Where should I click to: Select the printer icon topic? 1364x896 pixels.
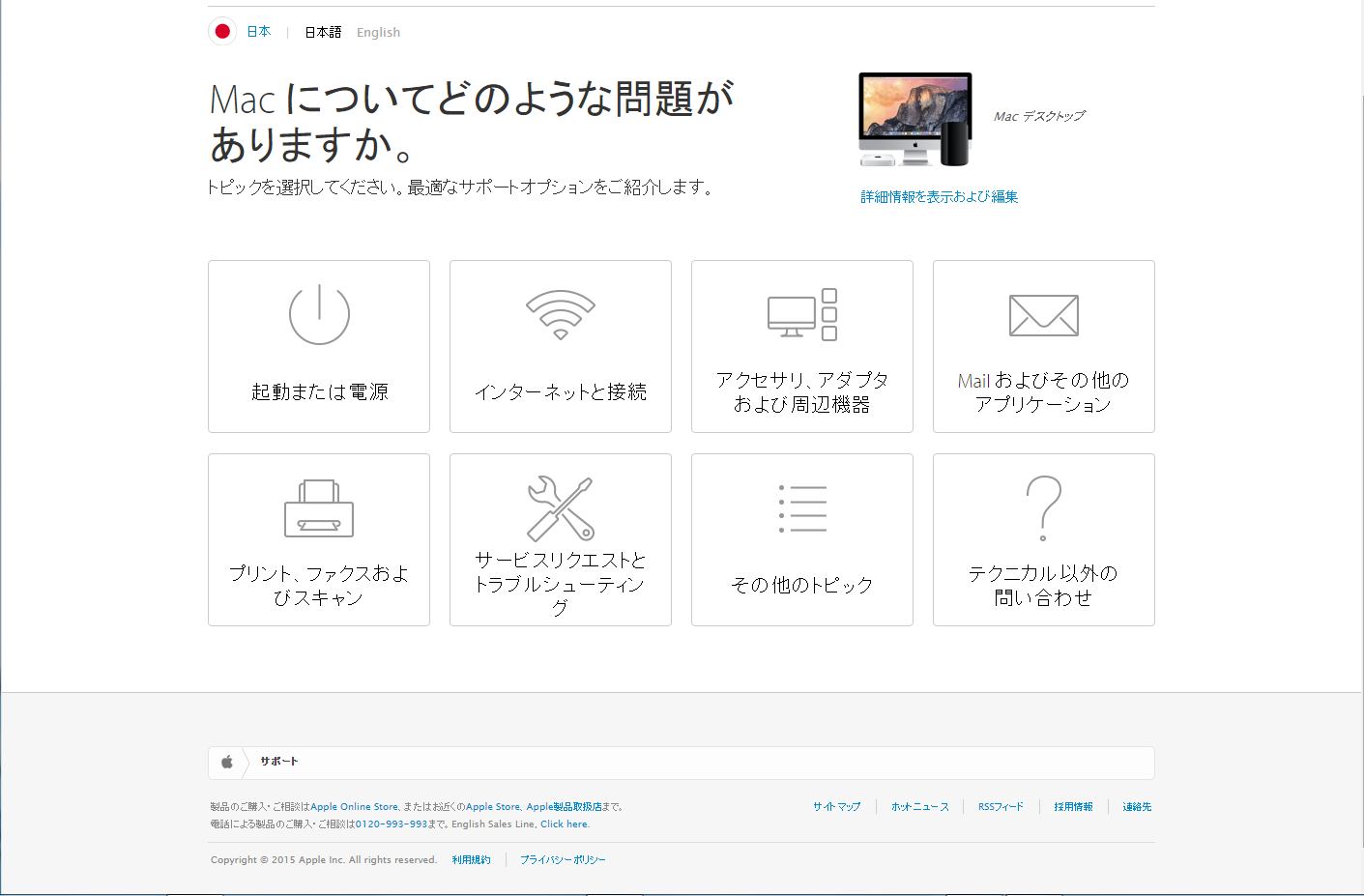(x=319, y=508)
